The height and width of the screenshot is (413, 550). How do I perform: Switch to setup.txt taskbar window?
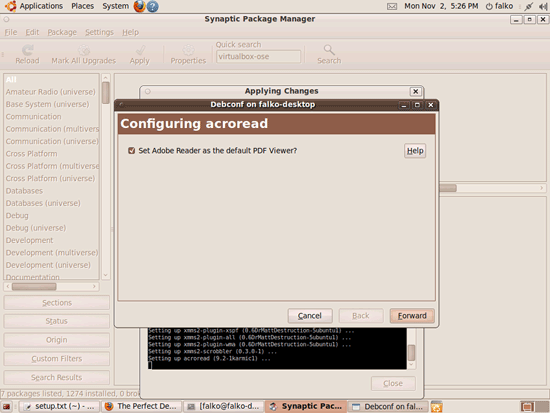(59, 406)
